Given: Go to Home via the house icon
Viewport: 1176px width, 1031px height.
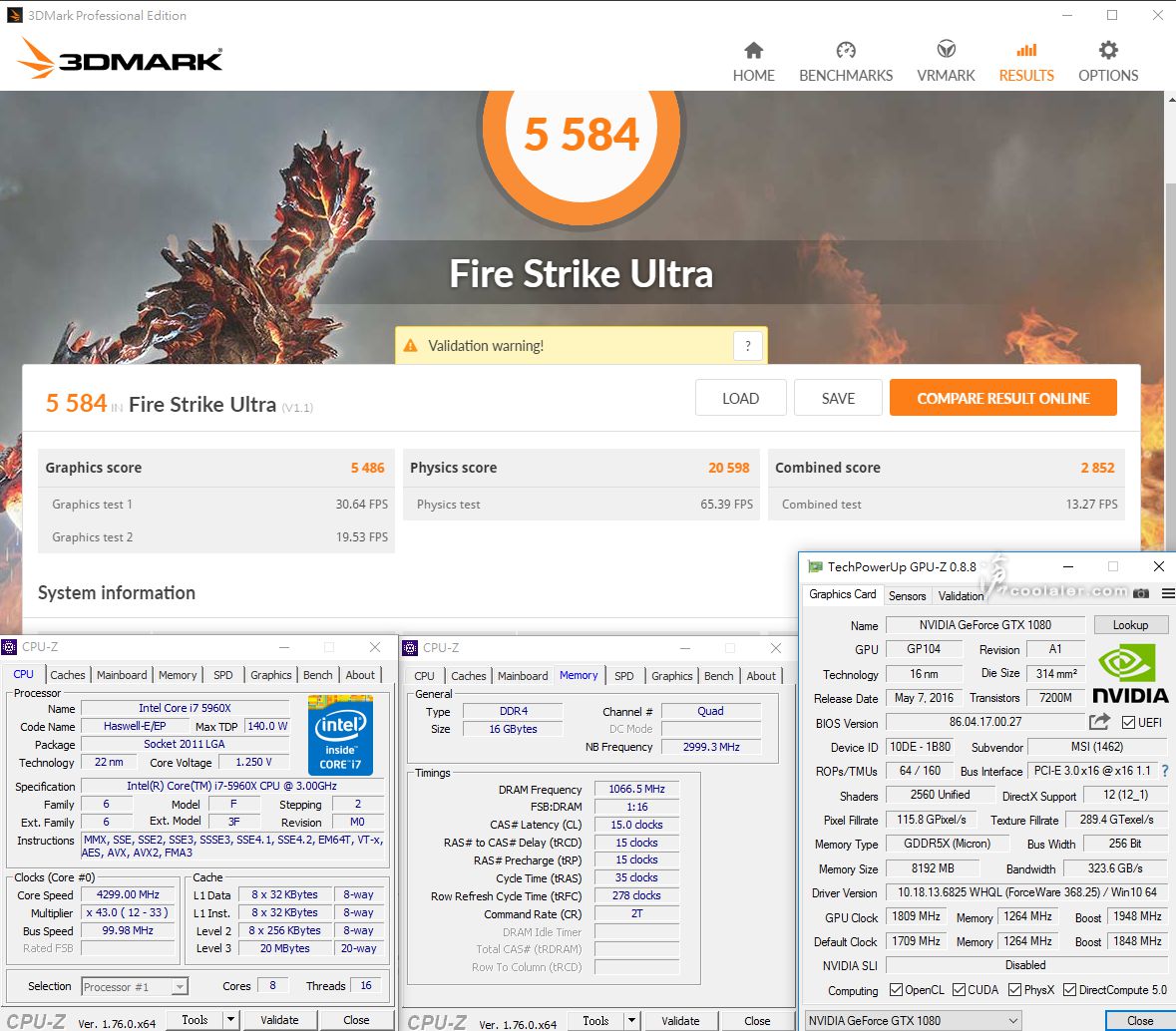Looking at the screenshot, I should tap(754, 50).
